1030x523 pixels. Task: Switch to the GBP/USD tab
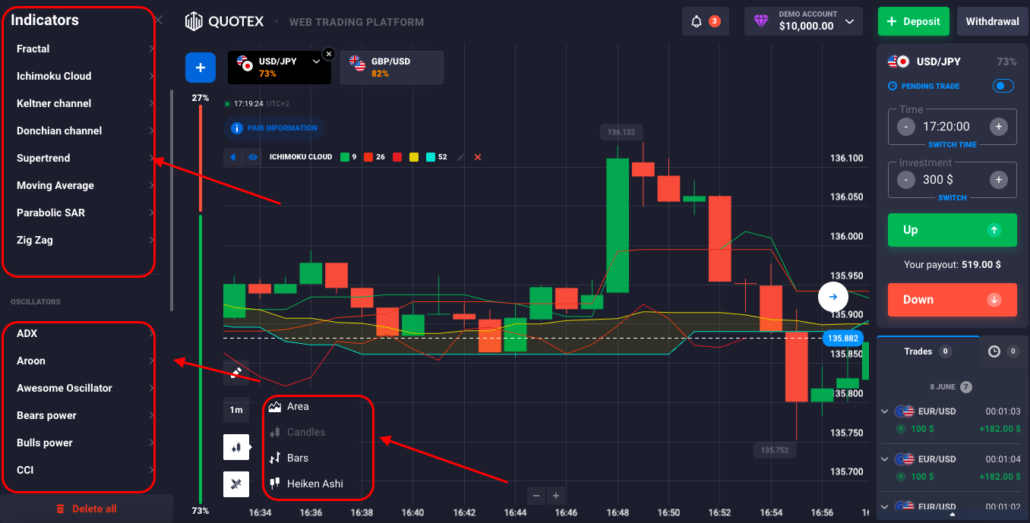pyautogui.click(x=392, y=68)
